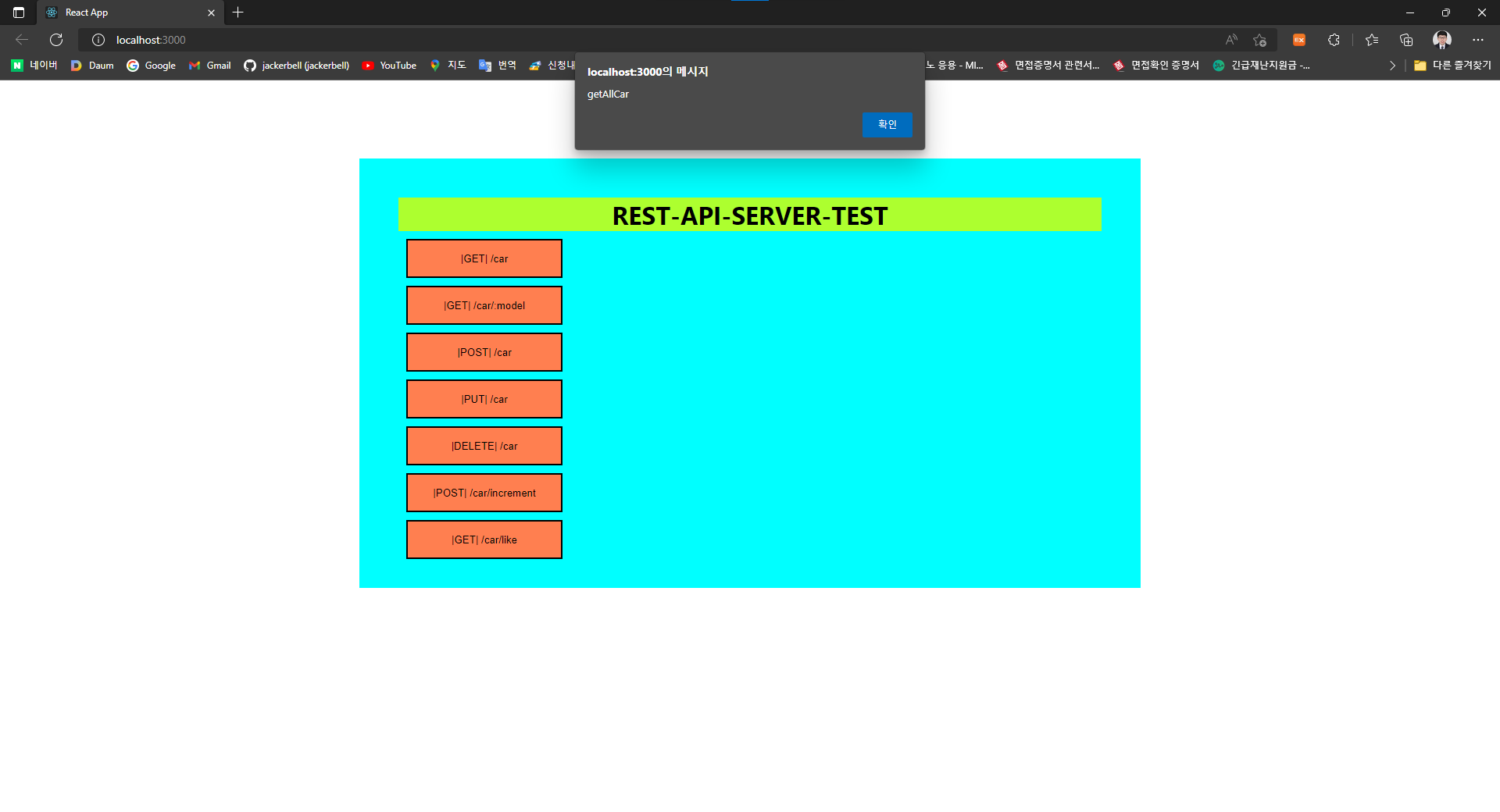Image resolution: width=1500 pixels, height=812 pixels.
Task: Add this page to favorites star icon
Action: [x=1259, y=40]
